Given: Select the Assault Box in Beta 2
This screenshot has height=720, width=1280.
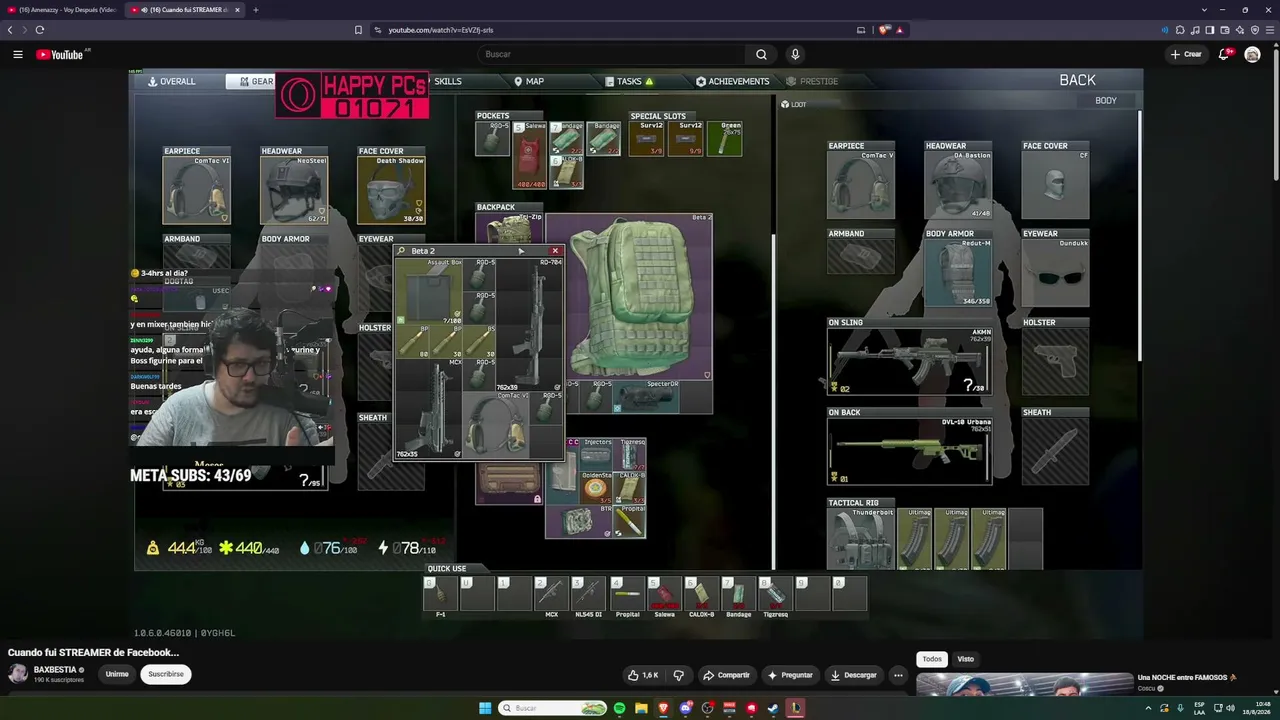Looking at the screenshot, I should 430,292.
